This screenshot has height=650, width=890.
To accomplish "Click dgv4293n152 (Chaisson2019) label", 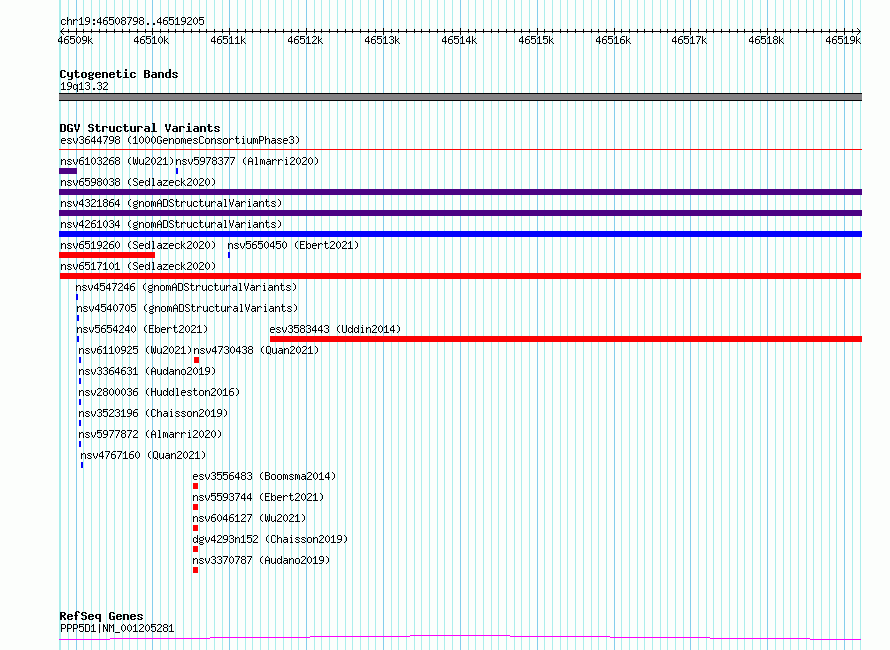I will point(270,539).
